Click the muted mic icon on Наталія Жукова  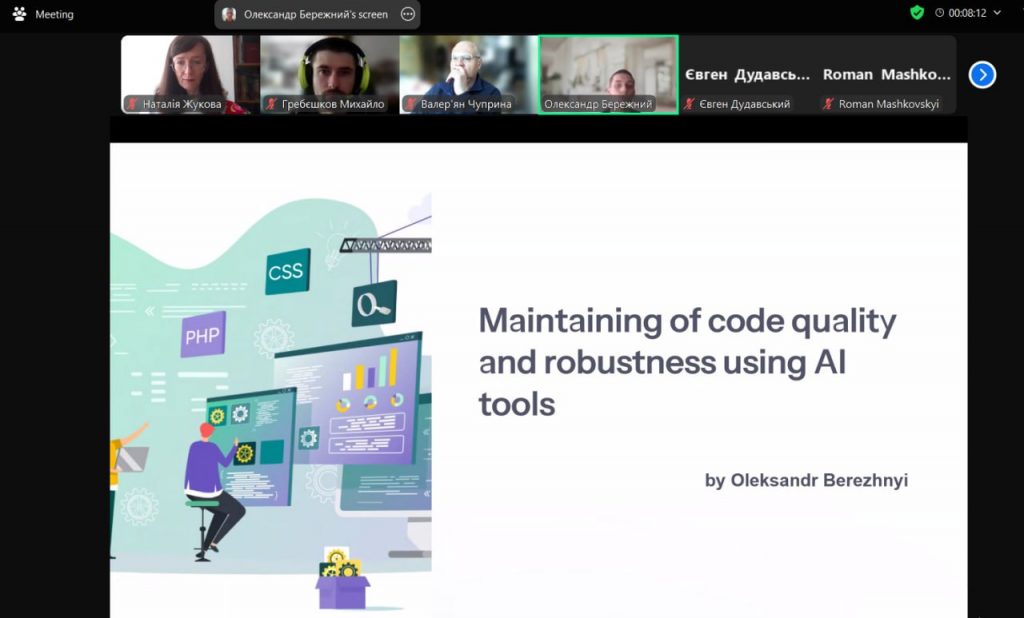click(132, 104)
